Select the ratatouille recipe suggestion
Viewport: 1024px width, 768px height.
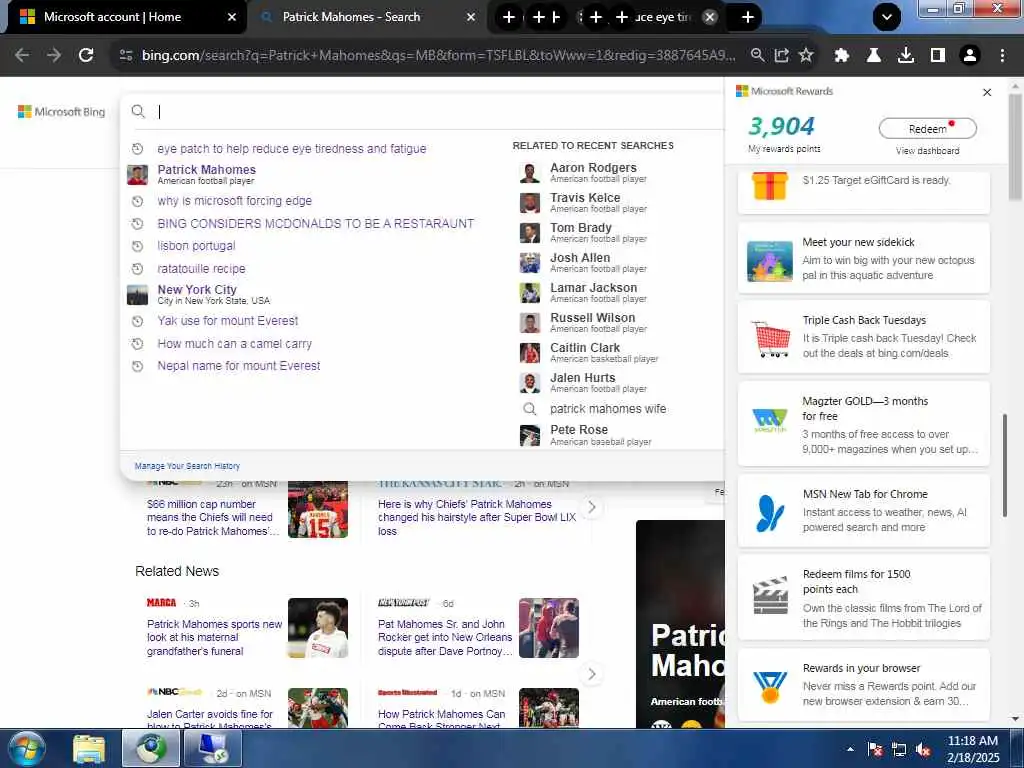201,268
